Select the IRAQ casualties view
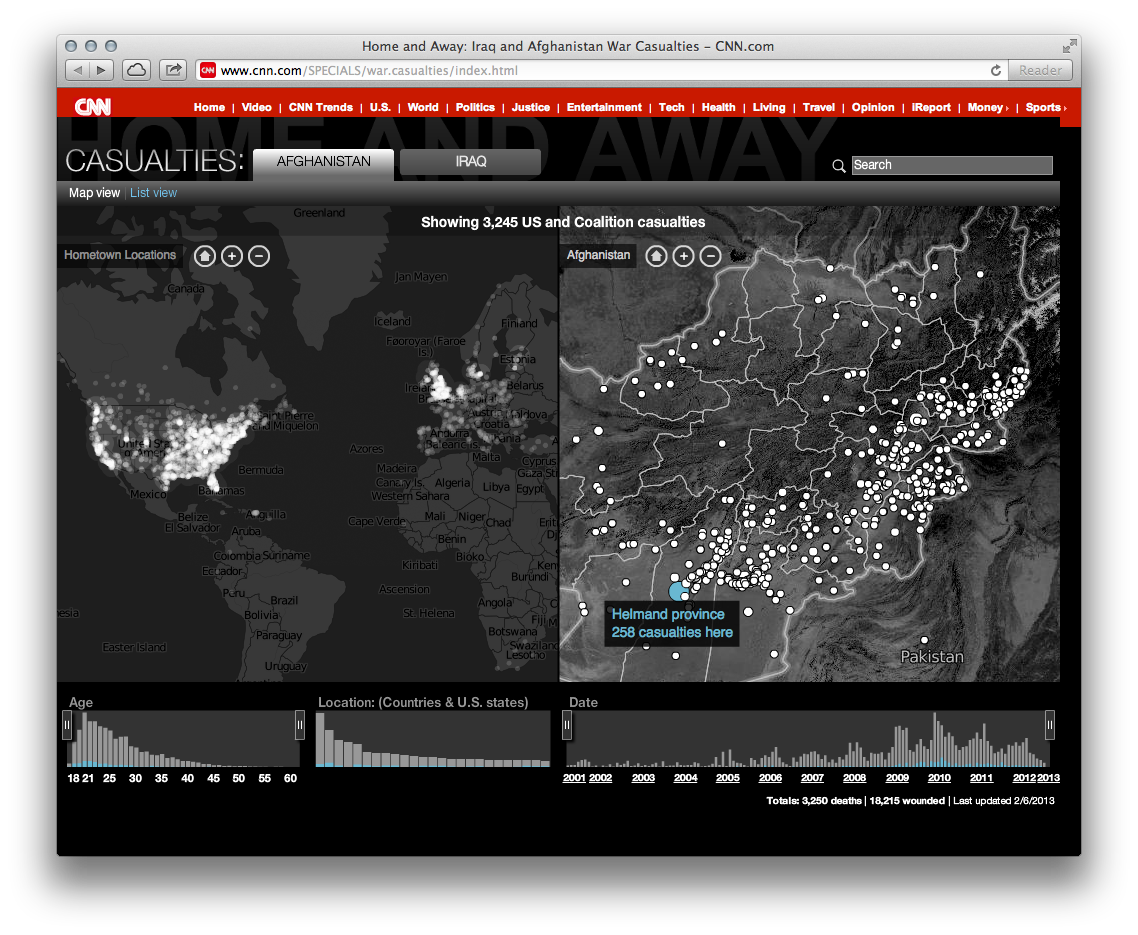Screen dimensions: 1138x935 coord(469,161)
